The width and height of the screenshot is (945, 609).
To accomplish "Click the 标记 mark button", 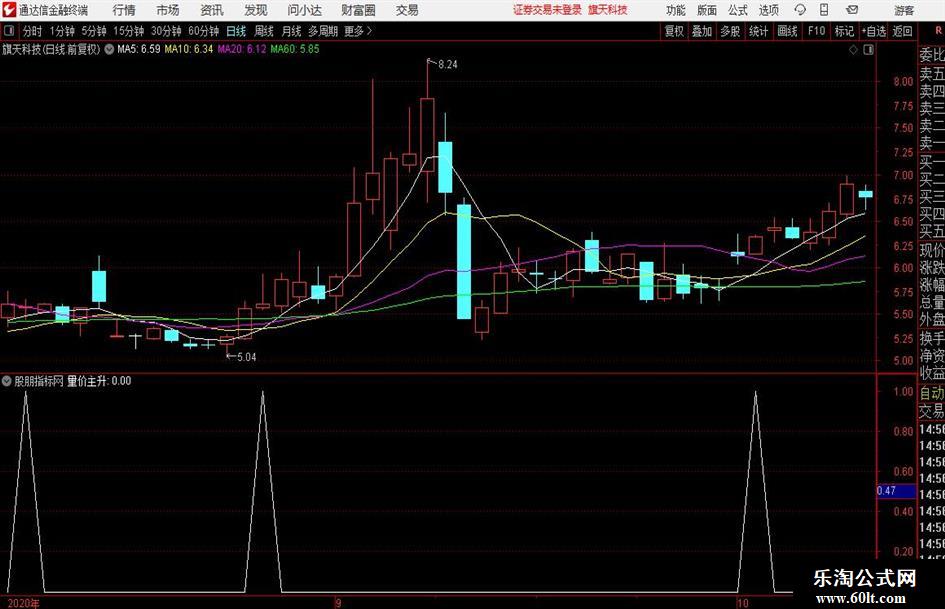I will coord(844,31).
